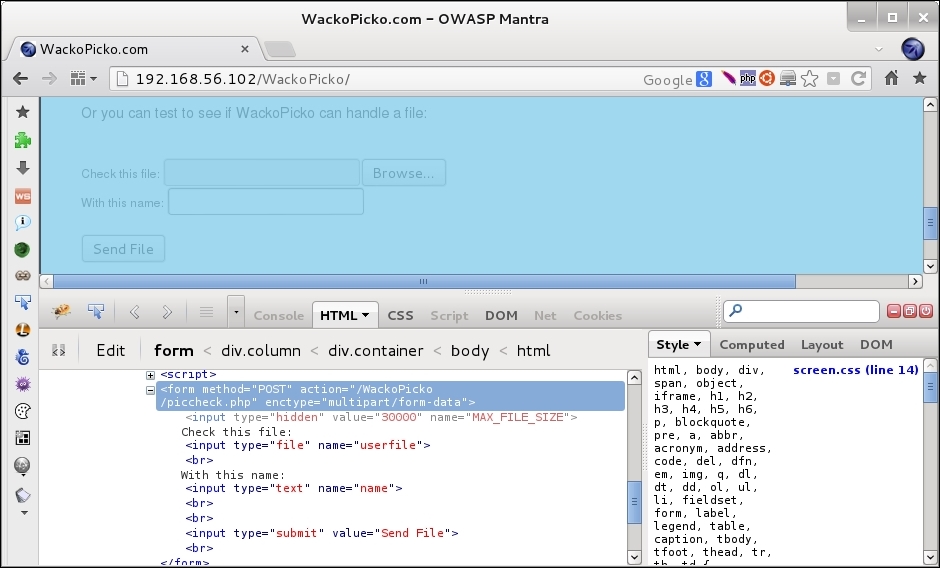Open the Firebug panel selector dropdown arrow
Viewport: 940px width, 568px height.
[236, 312]
